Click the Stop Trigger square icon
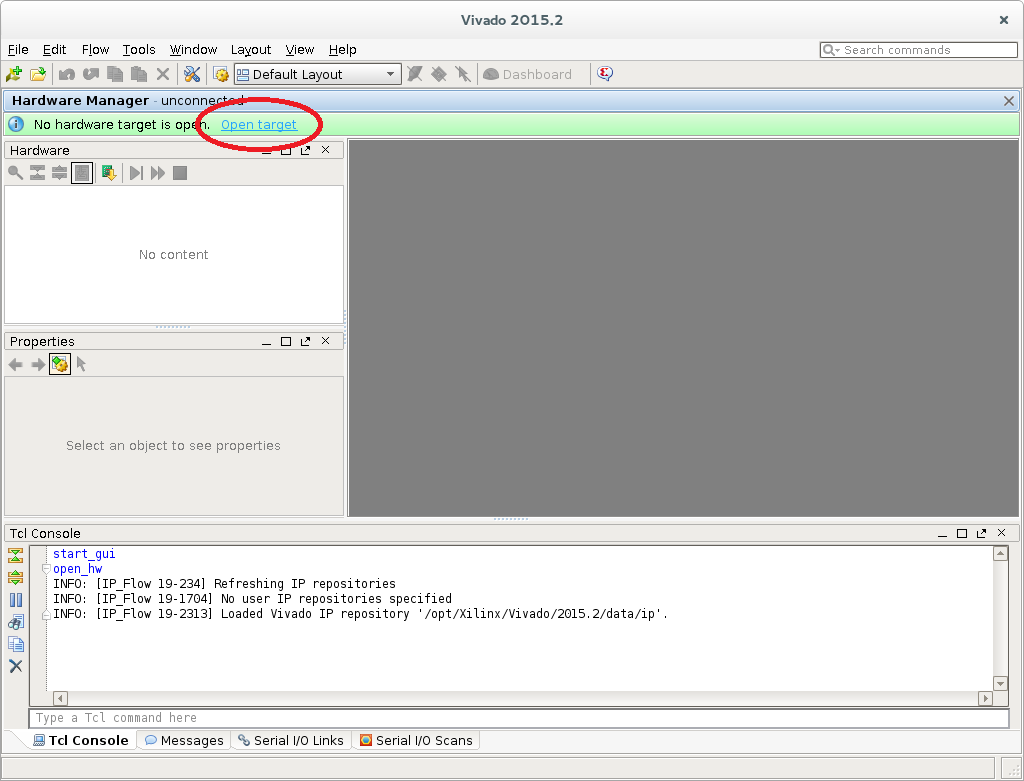This screenshot has height=781, width=1024. click(x=180, y=173)
